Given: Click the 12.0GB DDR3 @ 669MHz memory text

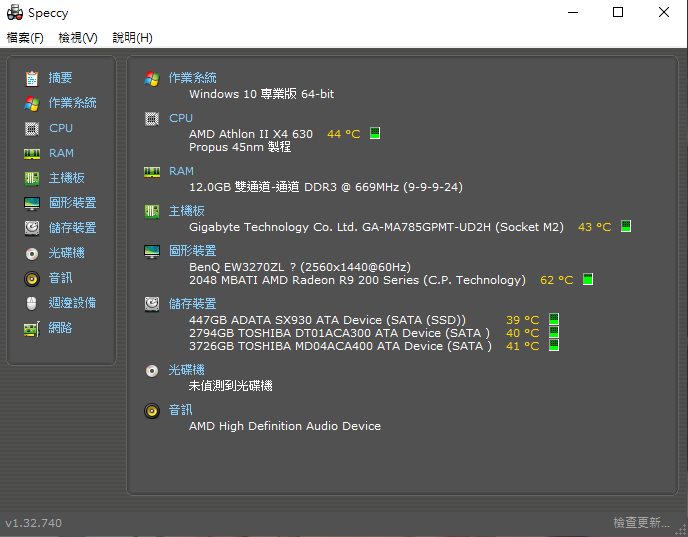Looking at the screenshot, I should tap(326, 187).
